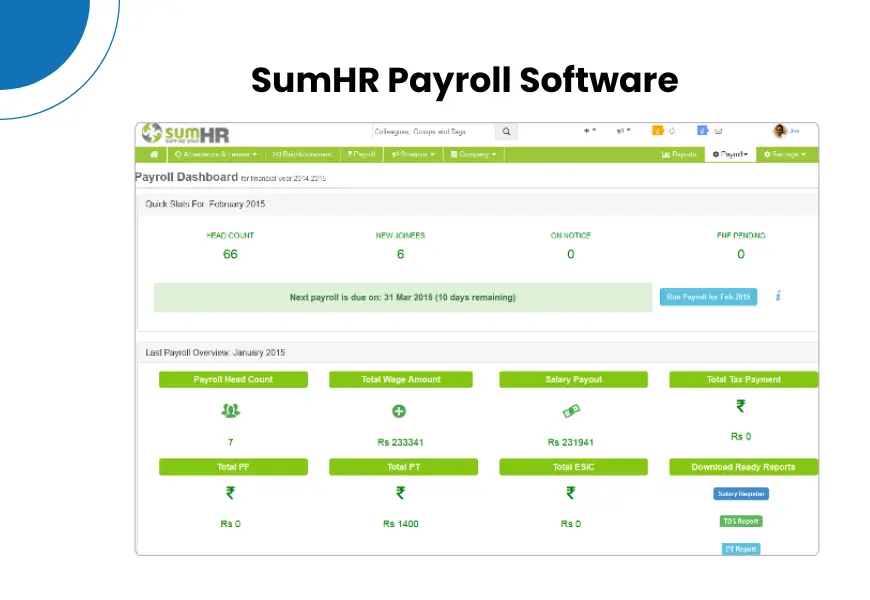Click the search magnifier button
This screenshot has width=870, height=600.
pyautogui.click(x=506, y=132)
